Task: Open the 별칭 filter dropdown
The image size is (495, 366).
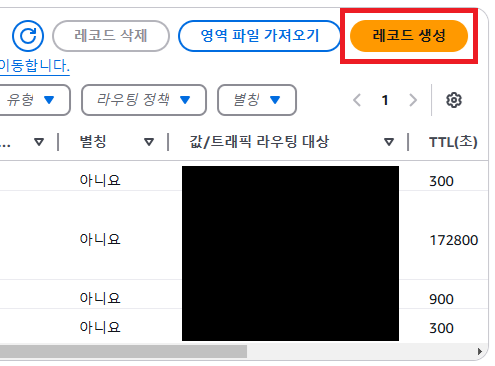Action: 257,100
